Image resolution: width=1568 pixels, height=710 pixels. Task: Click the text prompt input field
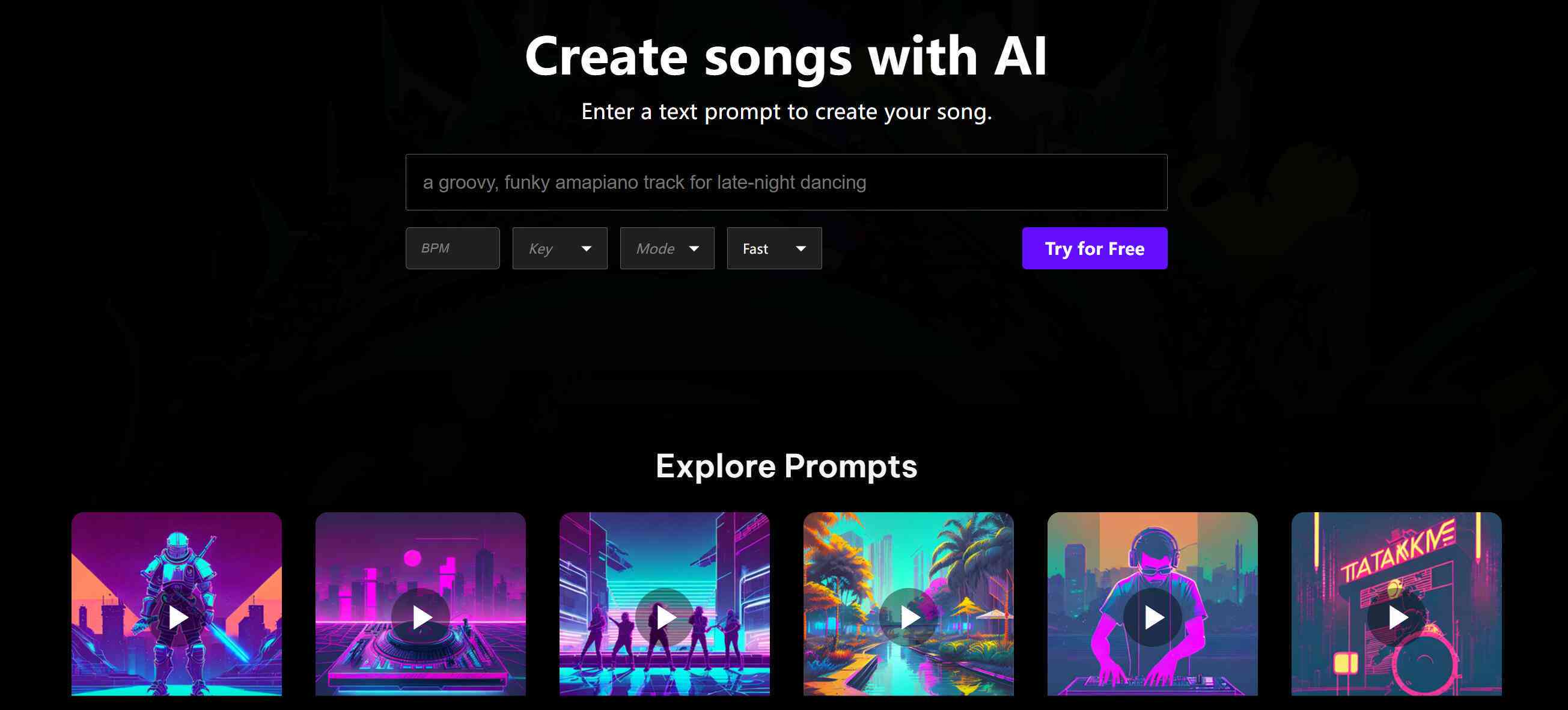coord(785,182)
